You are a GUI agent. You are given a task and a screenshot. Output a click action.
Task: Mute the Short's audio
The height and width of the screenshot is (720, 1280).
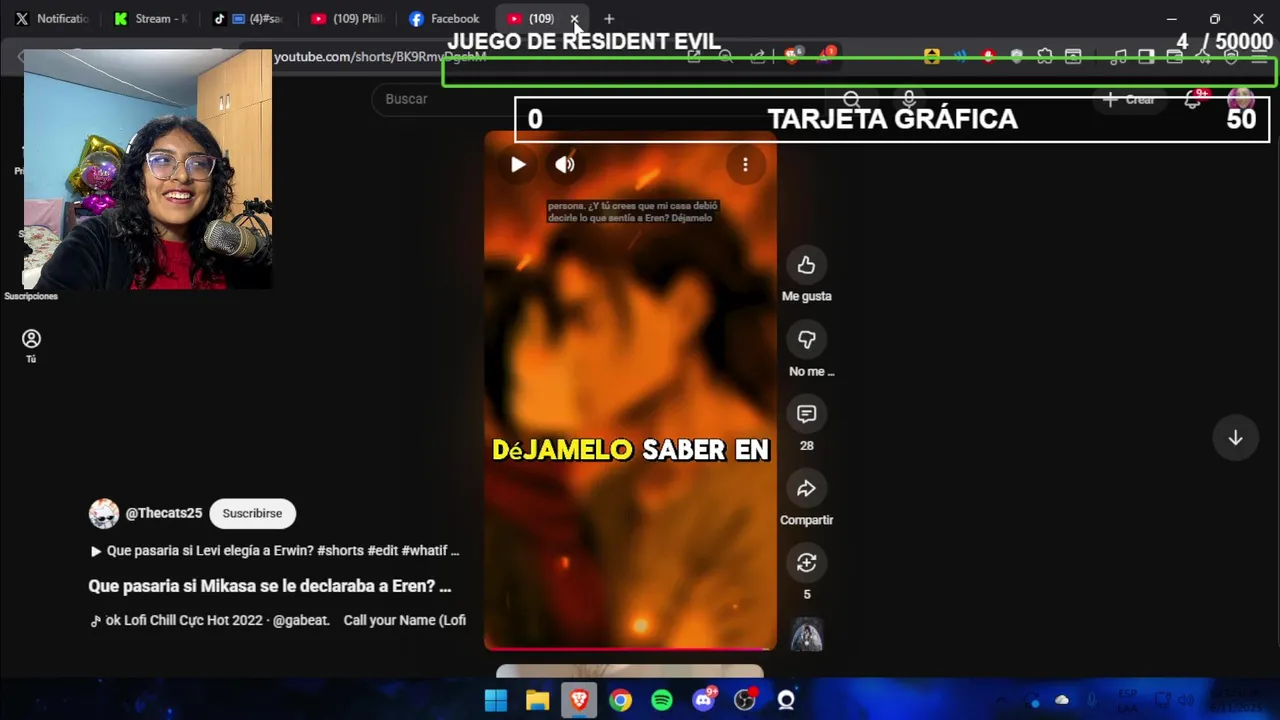pos(565,165)
